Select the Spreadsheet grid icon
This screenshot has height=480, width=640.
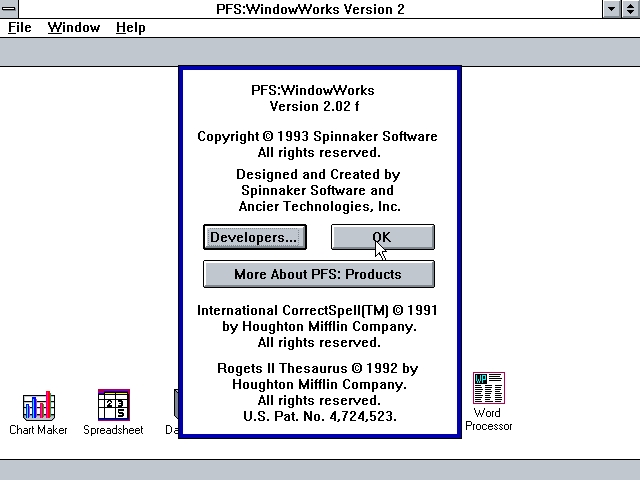pos(113,405)
